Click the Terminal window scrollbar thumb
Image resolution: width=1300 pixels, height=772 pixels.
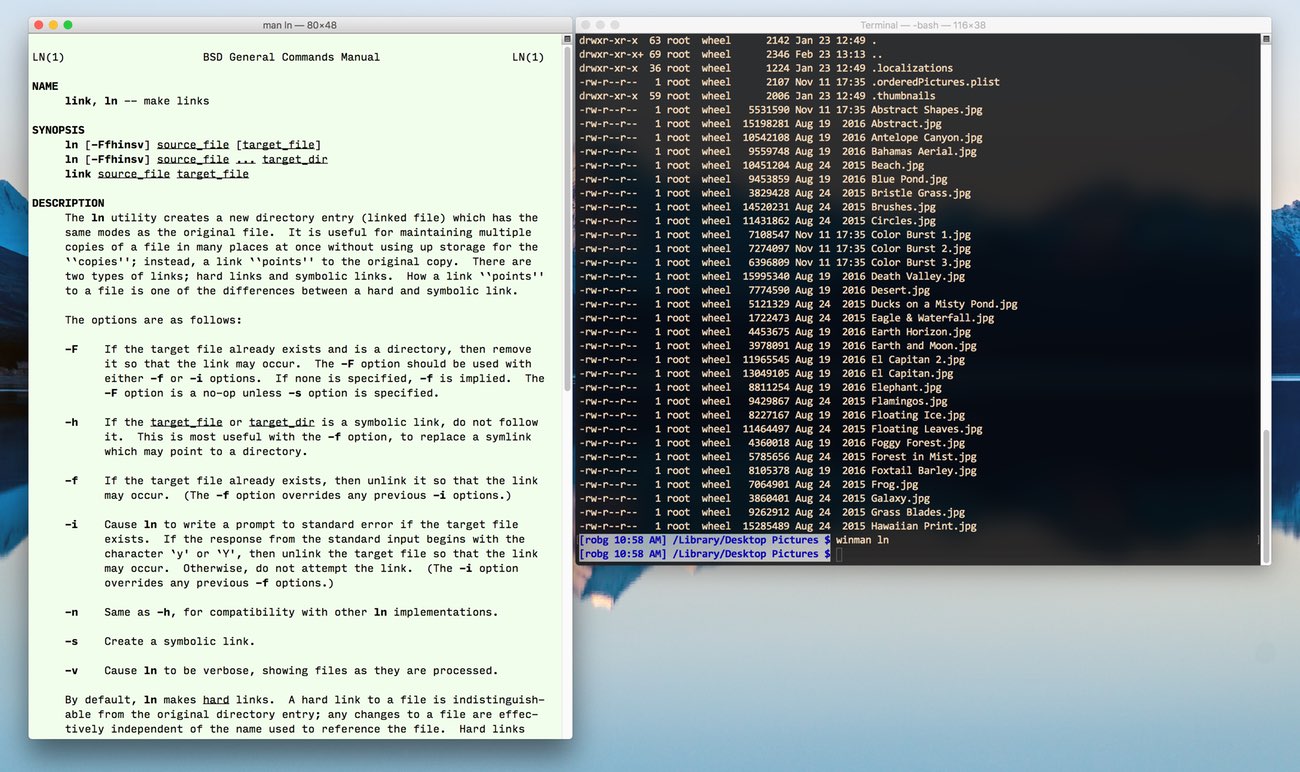[1266, 482]
